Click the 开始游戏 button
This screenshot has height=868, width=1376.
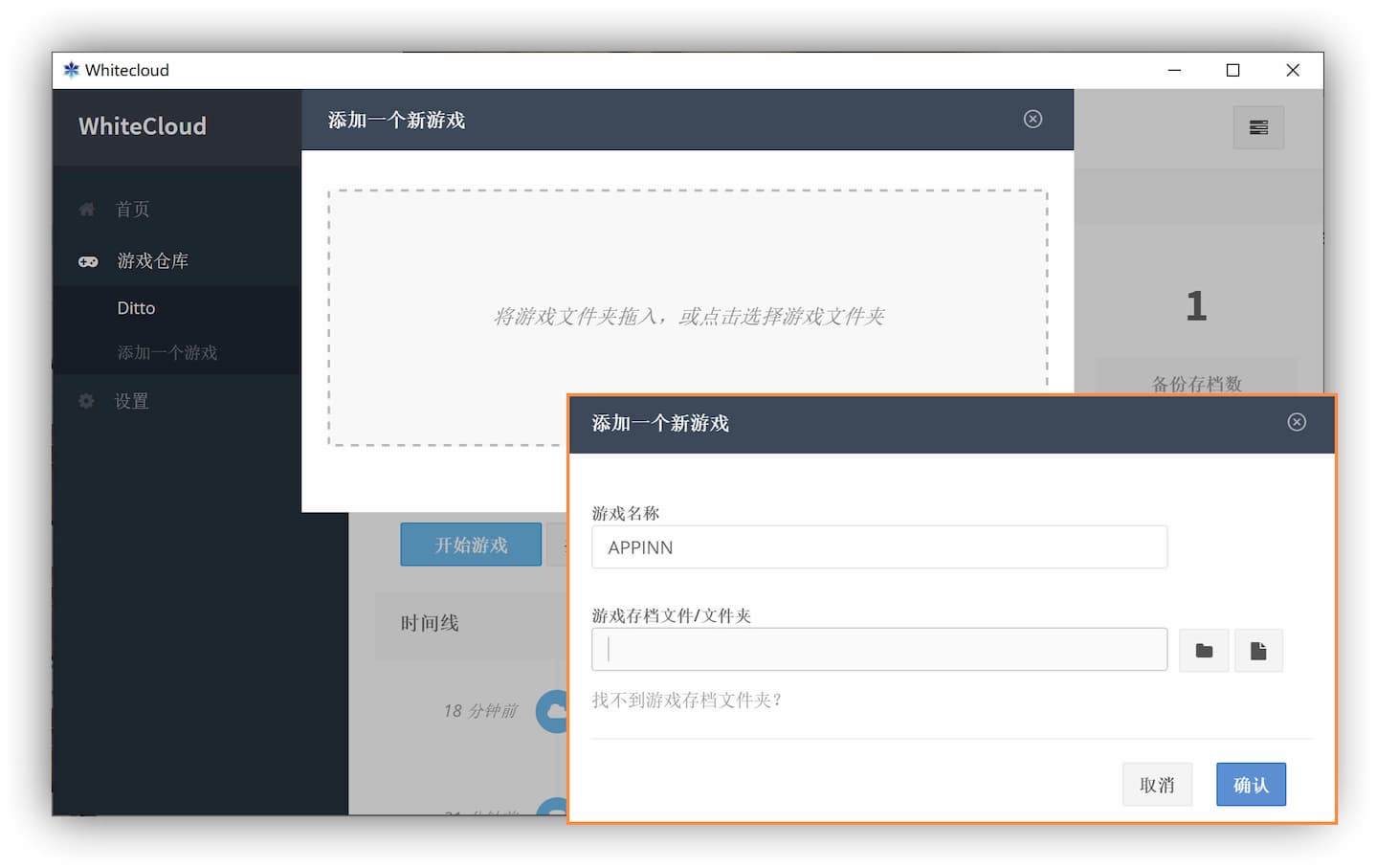(471, 545)
